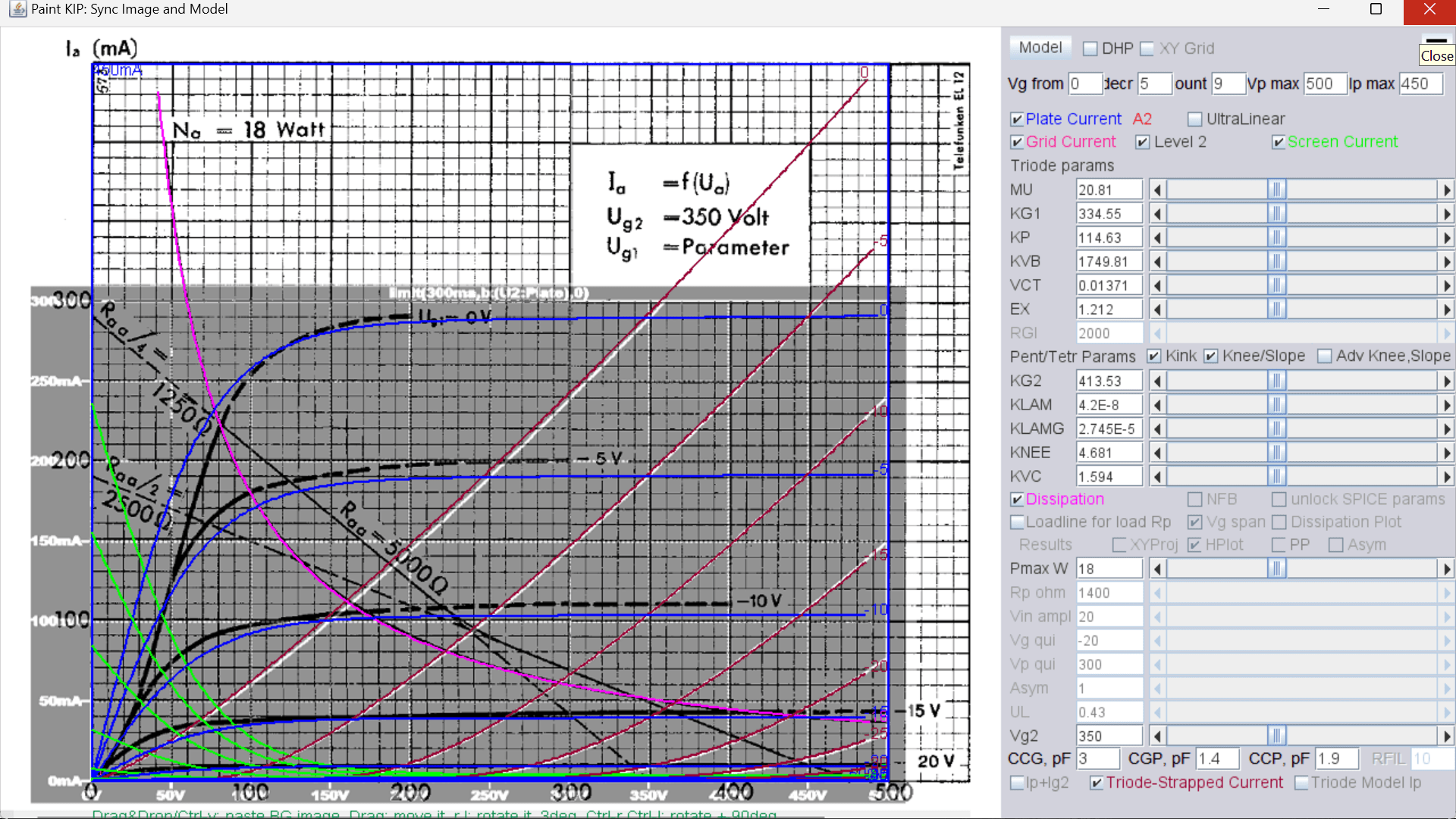Decrease KLAMG with left arrow
1456x819 pixels.
1157,428
